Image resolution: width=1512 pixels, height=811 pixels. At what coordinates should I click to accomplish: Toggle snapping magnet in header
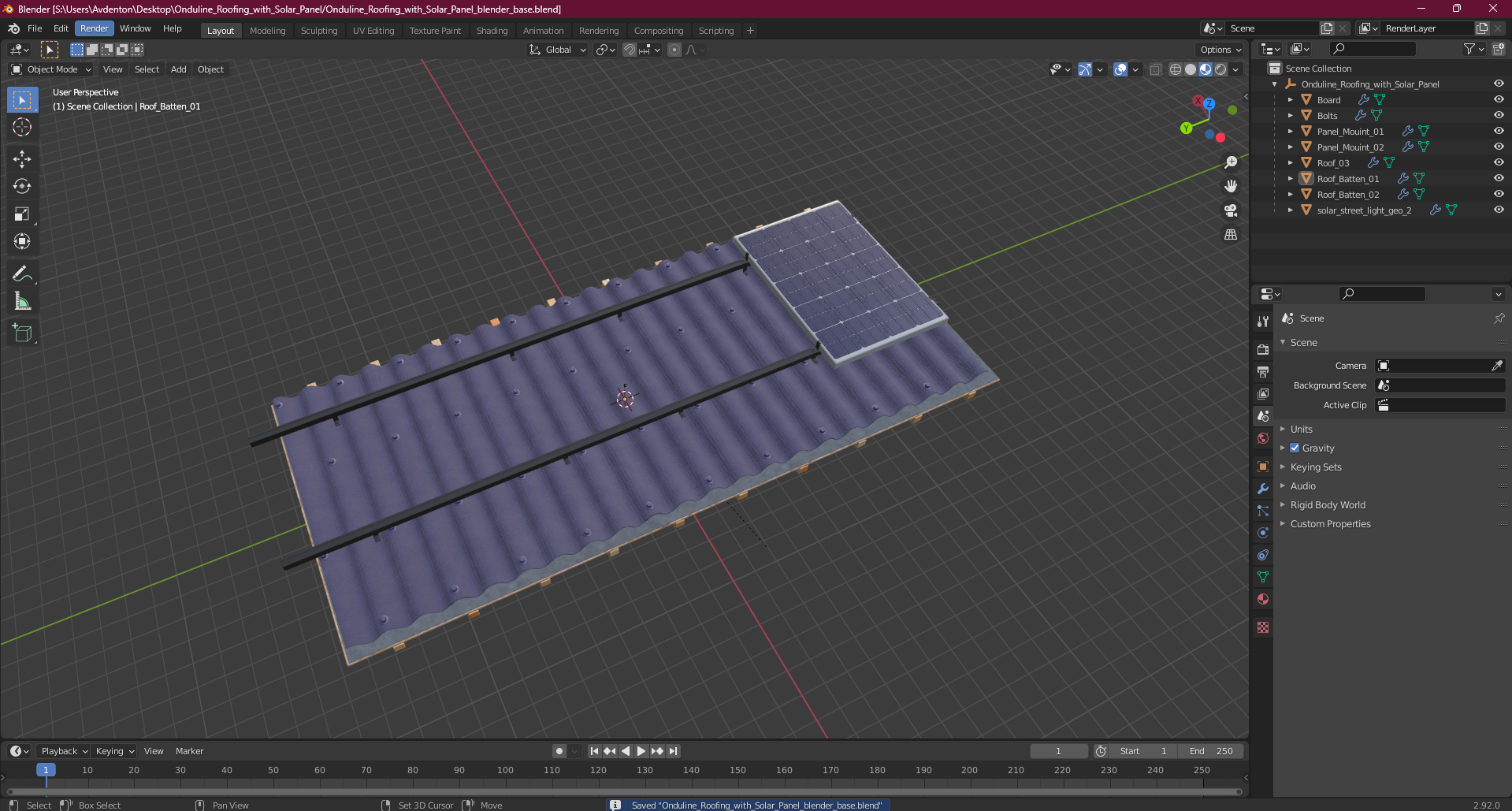(629, 50)
